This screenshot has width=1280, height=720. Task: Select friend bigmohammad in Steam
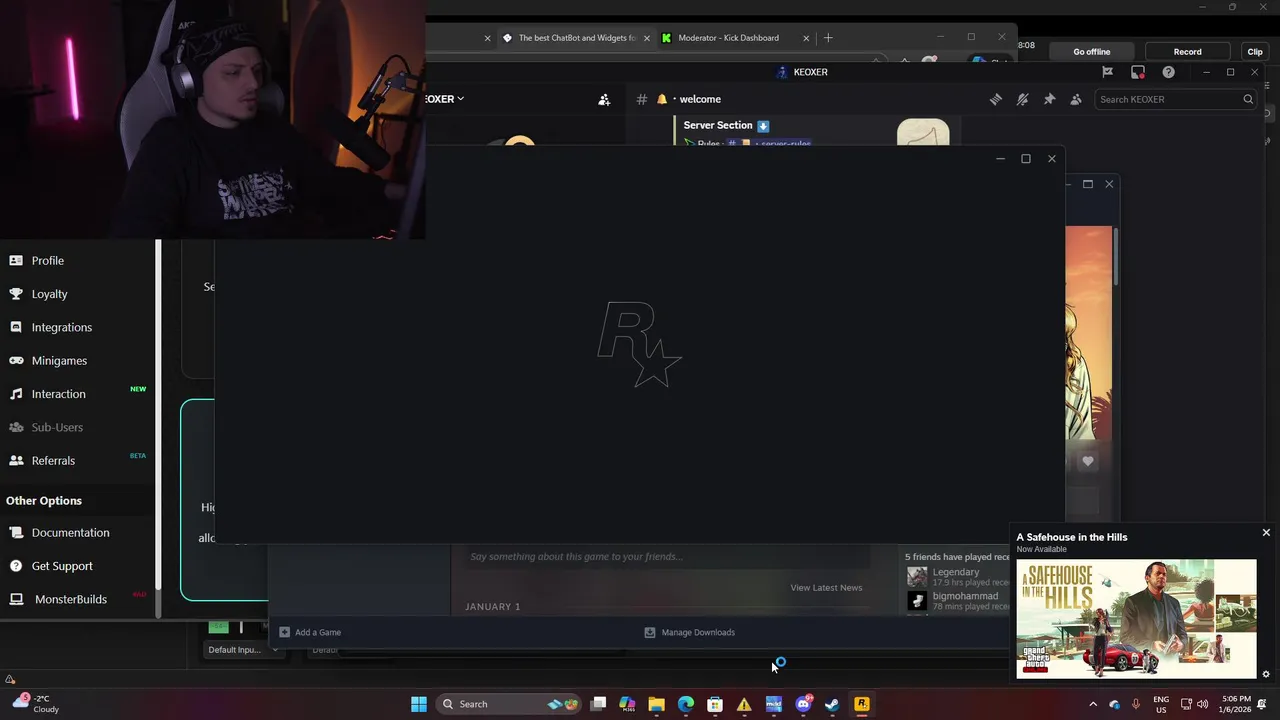(965, 596)
